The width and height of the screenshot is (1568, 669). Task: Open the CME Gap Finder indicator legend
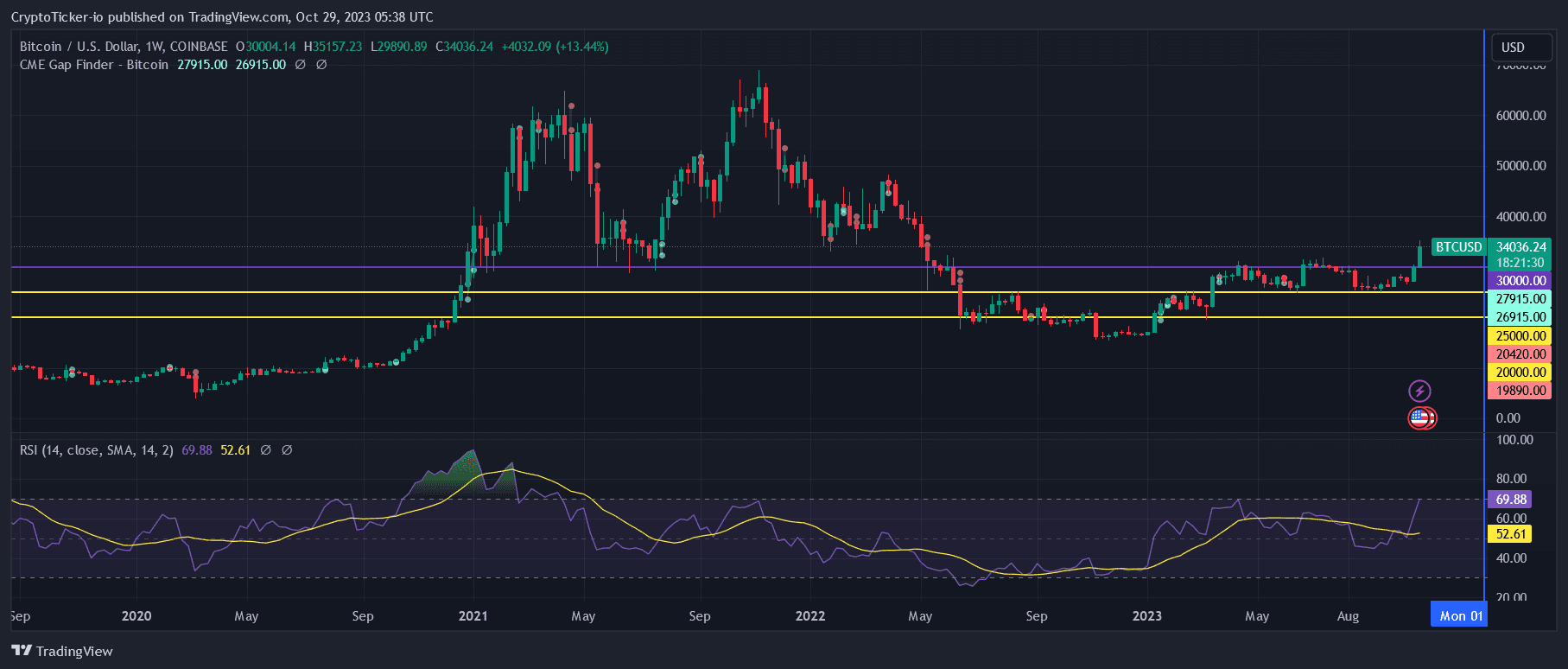[x=94, y=65]
